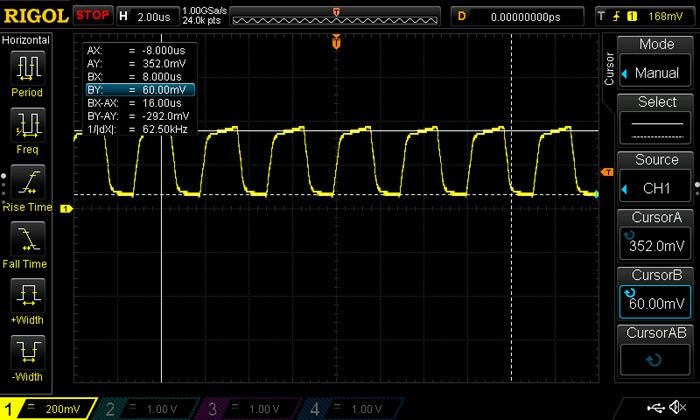Click the highlighted BY = 60.00mV readout
The height and width of the screenshot is (420, 700).
tap(140, 90)
